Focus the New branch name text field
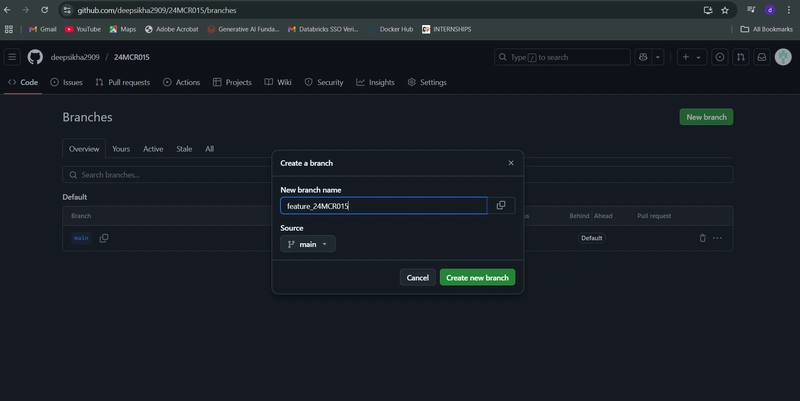Screen dimensions: 800x401 tap(384, 206)
